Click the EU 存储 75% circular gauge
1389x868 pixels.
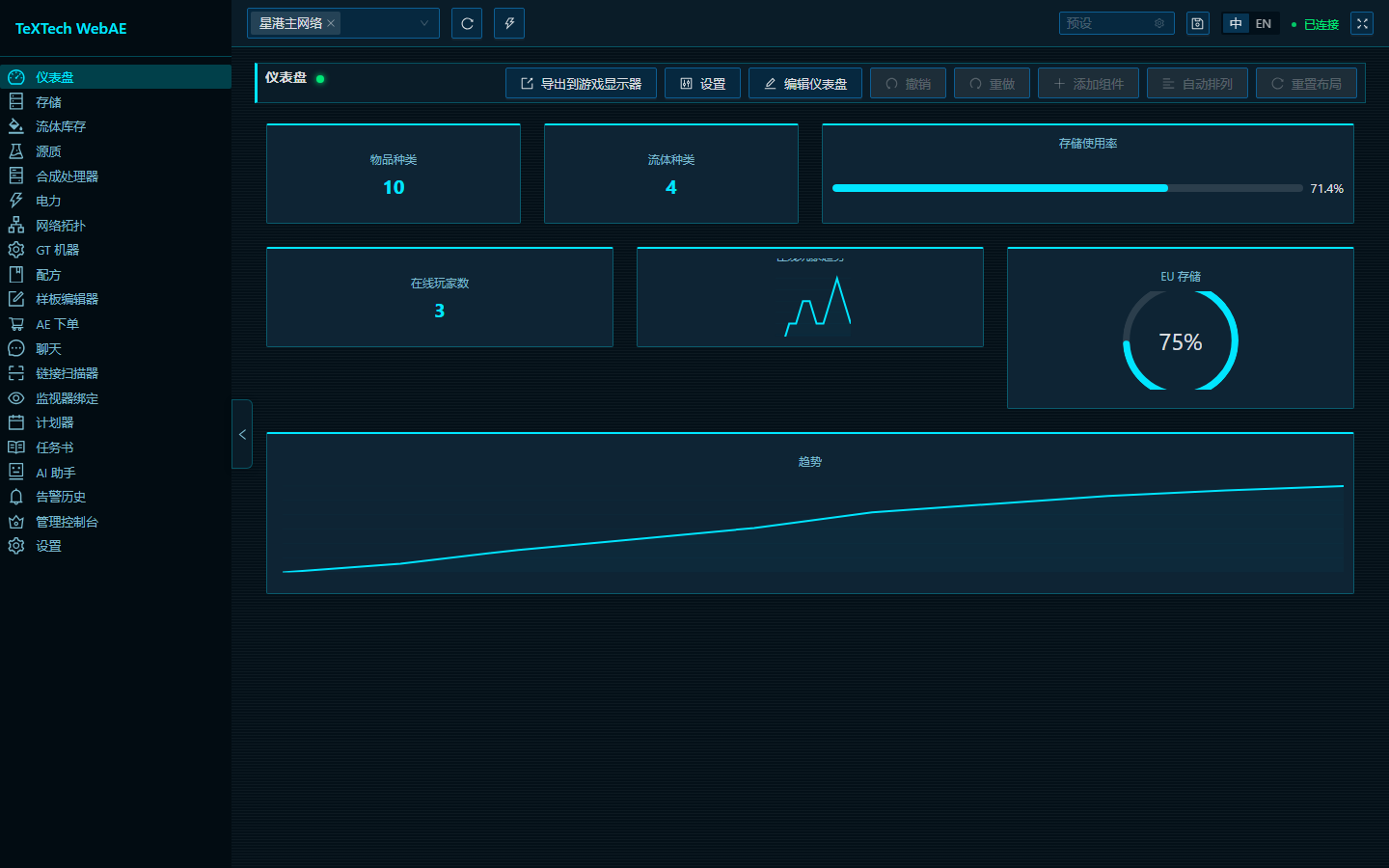tap(1181, 340)
